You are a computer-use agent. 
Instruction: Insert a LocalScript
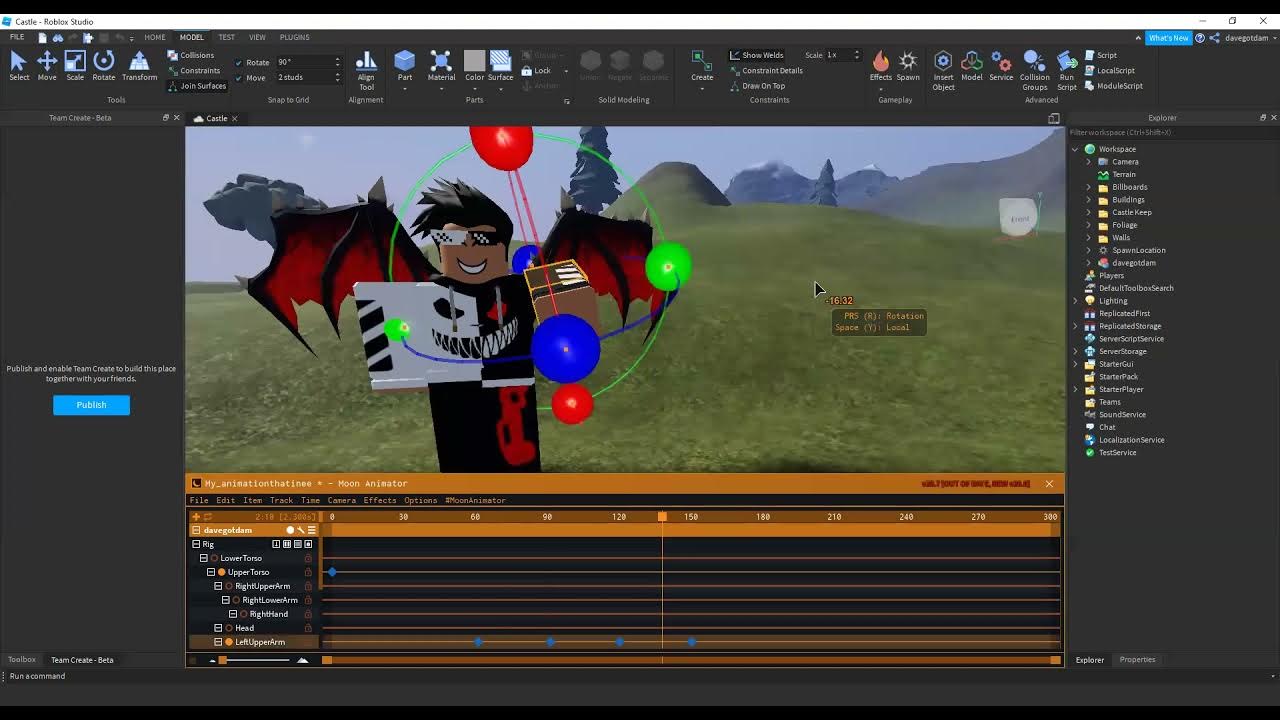tap(1109, 70)
